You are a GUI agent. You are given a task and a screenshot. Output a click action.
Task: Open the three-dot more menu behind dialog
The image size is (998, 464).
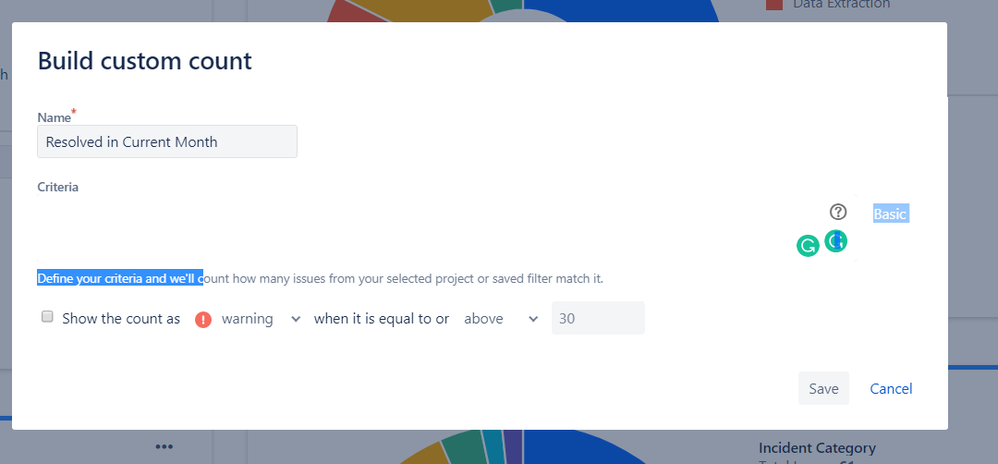(164, 447)
